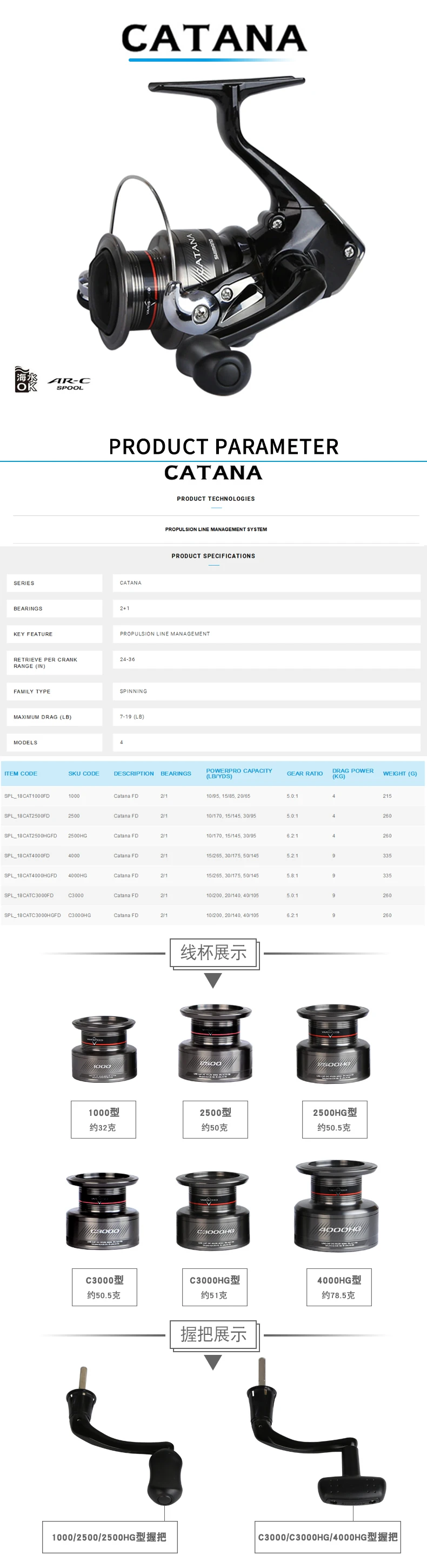This screenshot has width=427, height=1568.
Task: Click item code SPL_18CAT2500FD
Action: click(x=27, y=816)
